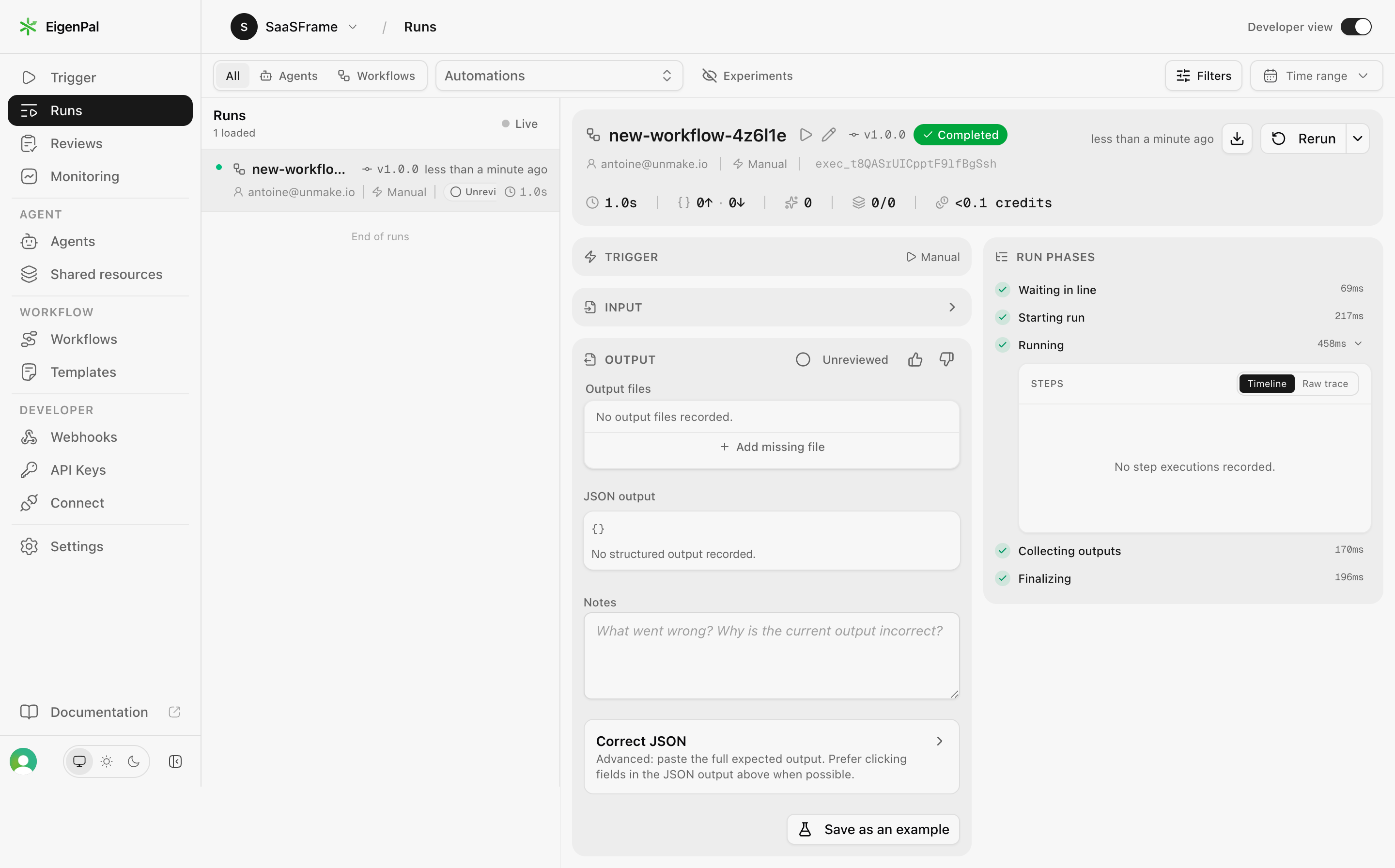Open the Filters button
Screen dimensions: 1395x868
click(1203, 76)
